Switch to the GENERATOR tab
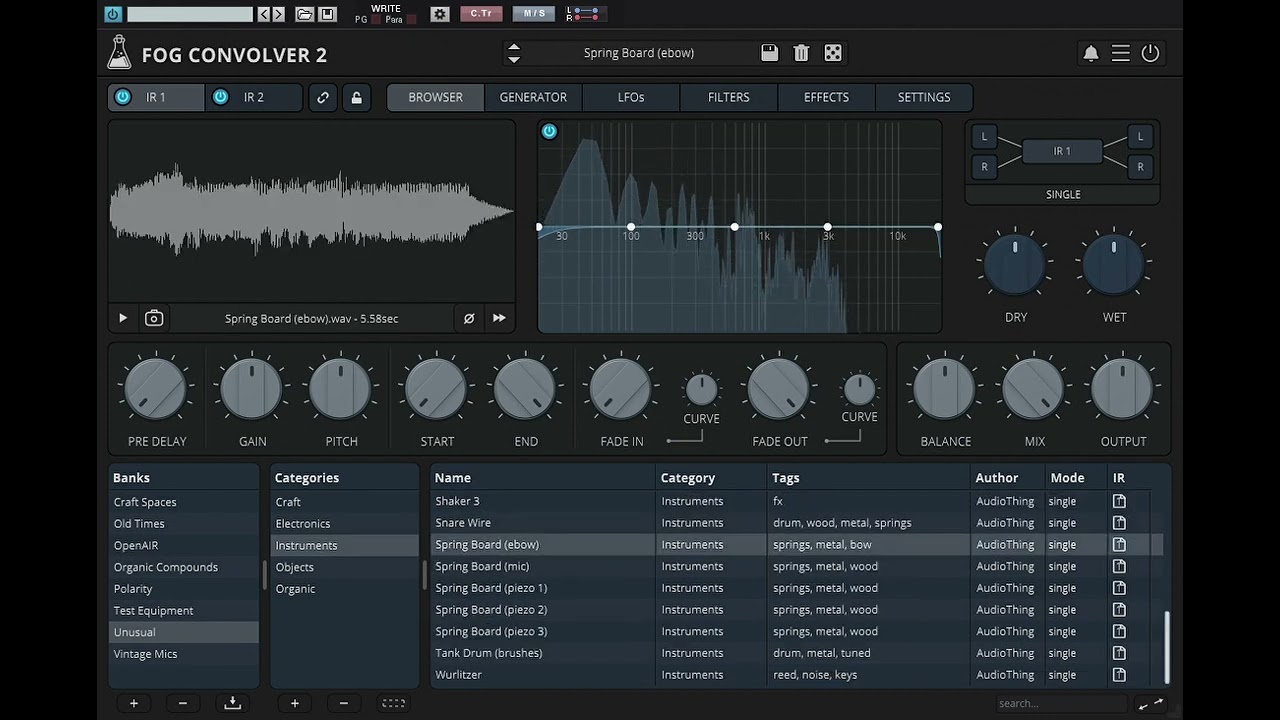The width and height of the screenshot is (1280, 720). (x=533, y=97)
